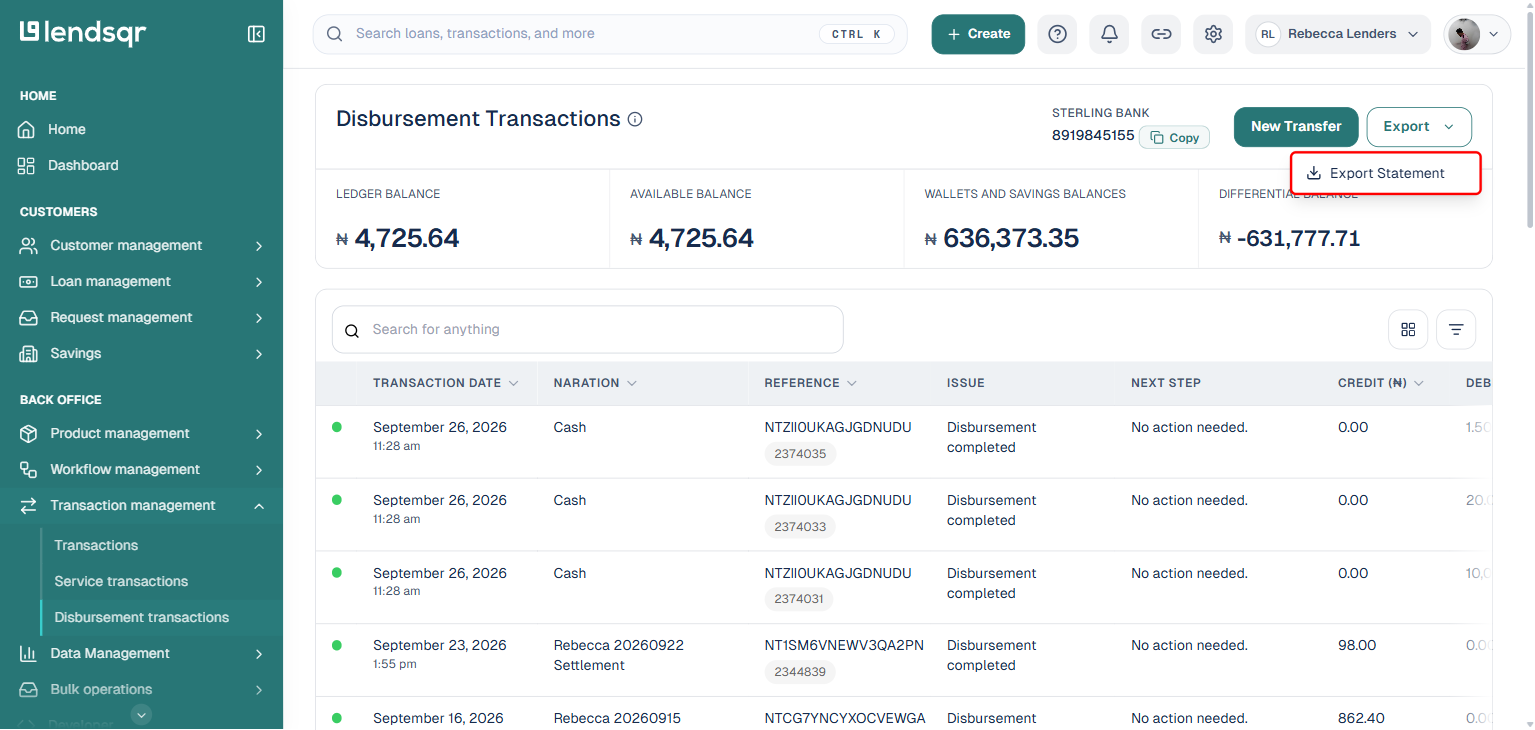Sort by Credit column chevron

1419,383
